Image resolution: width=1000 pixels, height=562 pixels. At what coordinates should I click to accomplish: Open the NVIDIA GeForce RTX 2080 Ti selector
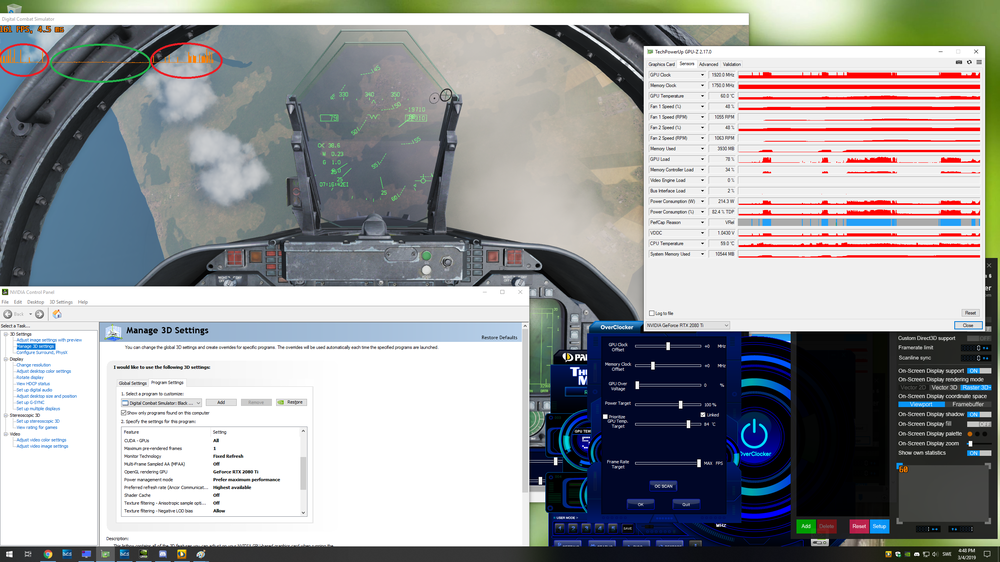click(x=687, y=325)
